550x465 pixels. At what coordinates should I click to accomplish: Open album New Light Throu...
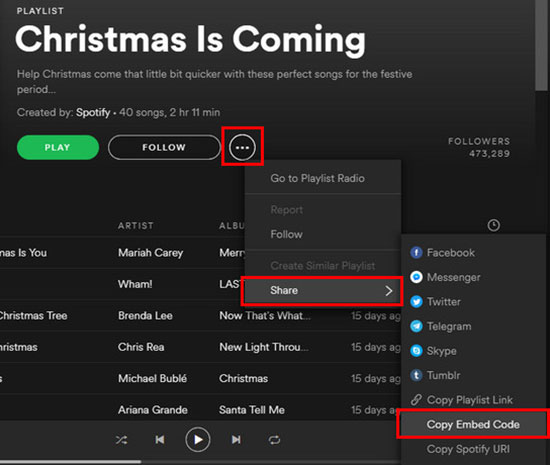[x=264, y=347]
